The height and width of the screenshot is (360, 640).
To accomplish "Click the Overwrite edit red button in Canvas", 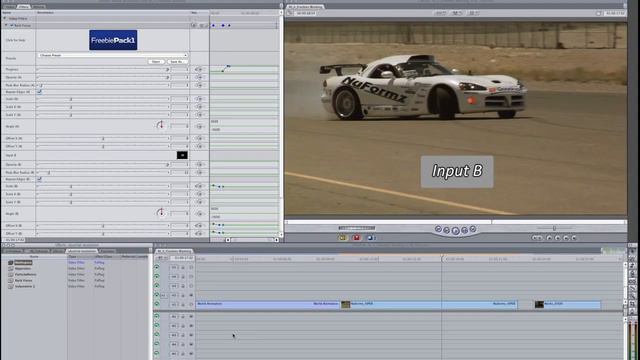I will [356, 238].
